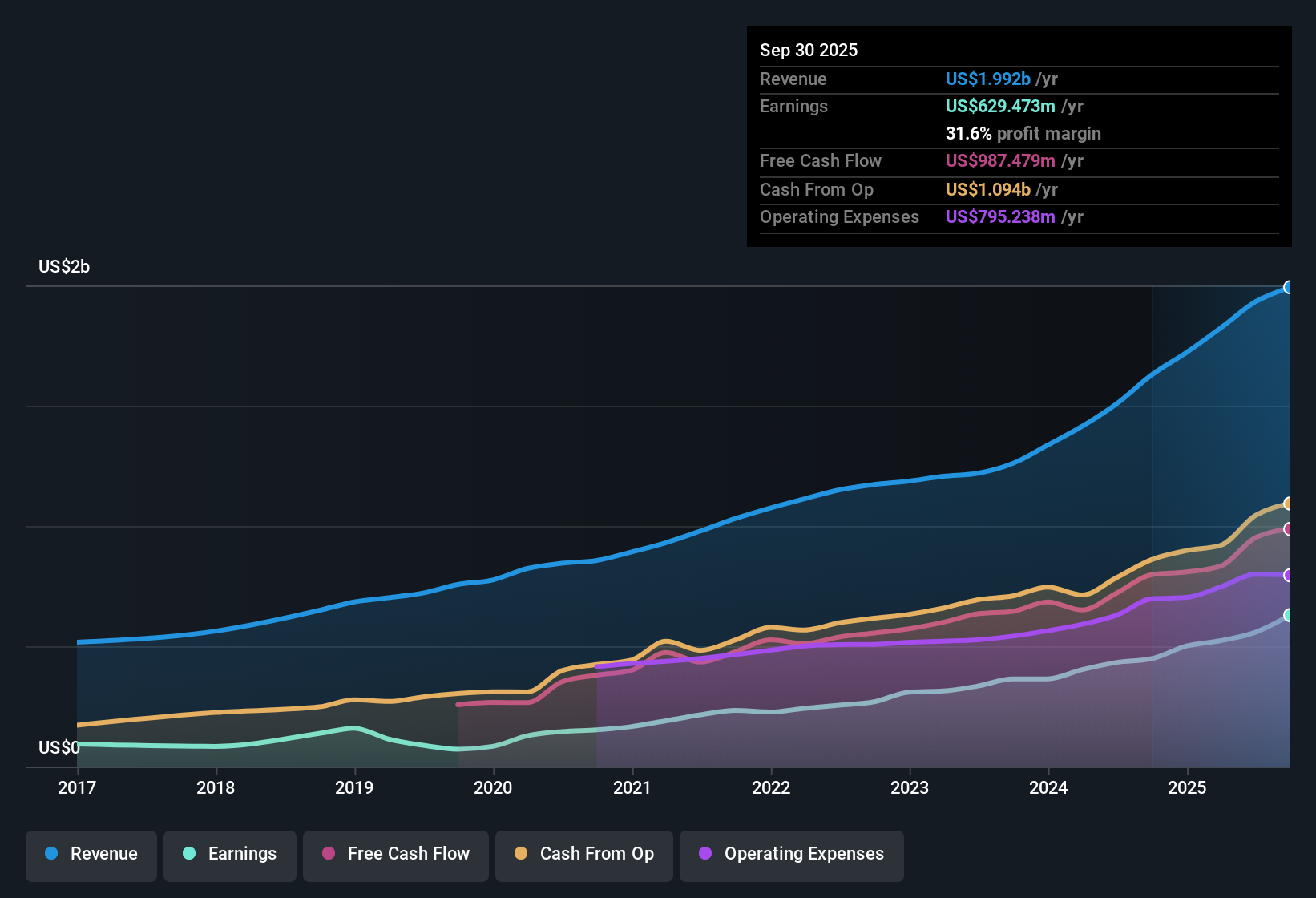Click the blue Revenue legend dot

click(x=51, y=854)
